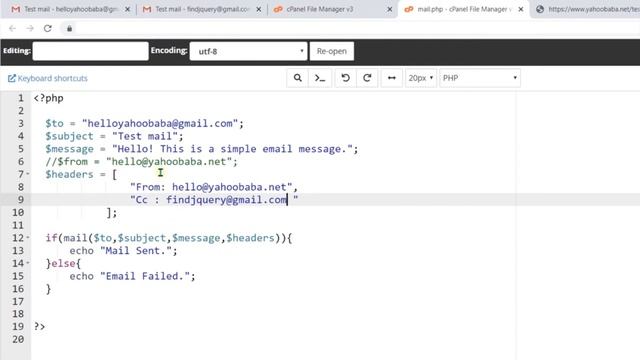Click the commented $from line 6

[x=141, y=161]
